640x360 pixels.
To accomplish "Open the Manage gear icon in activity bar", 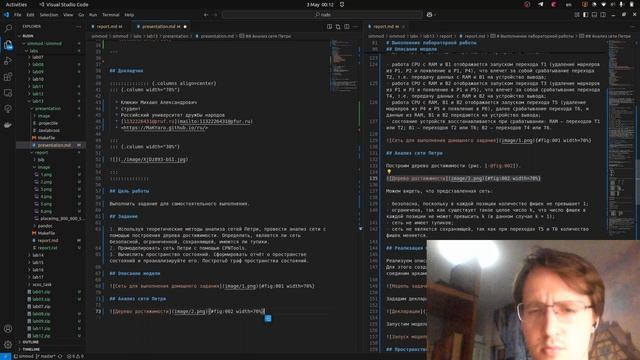I will tap(8, 344).
